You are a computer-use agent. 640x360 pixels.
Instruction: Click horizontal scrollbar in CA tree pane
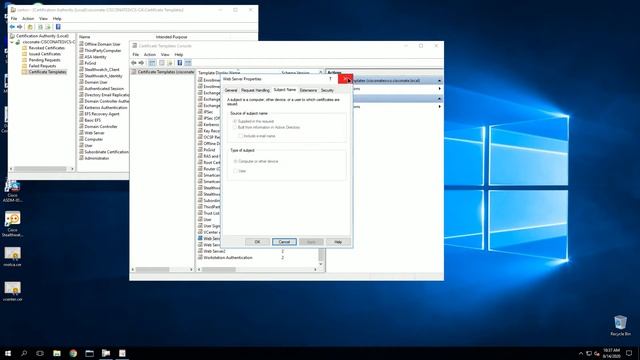click(x=41, y=169)
